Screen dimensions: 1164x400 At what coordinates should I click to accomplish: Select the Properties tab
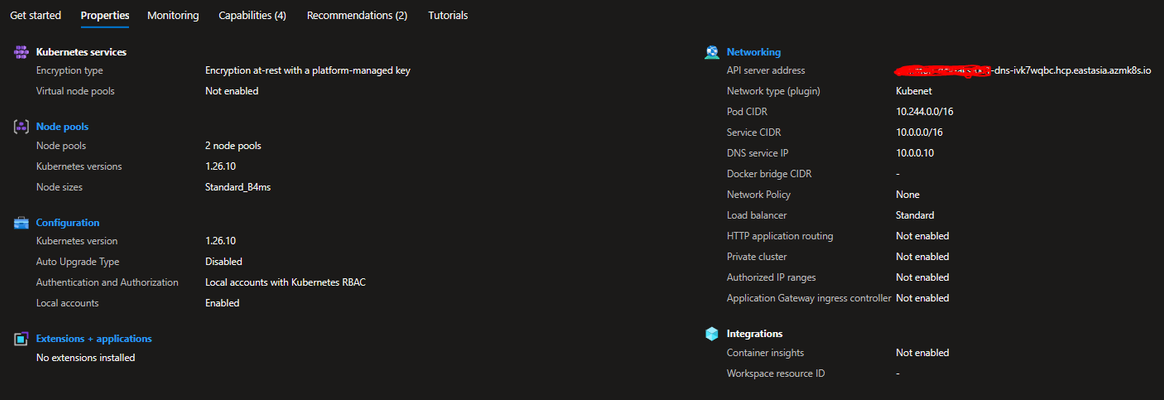point(105,15)
